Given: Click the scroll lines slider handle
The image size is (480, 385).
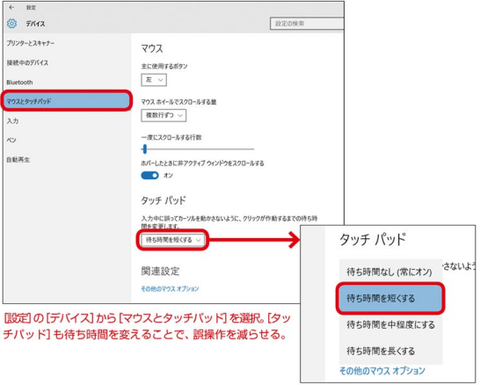Looking at the screenshot, I should coord(144,149).
